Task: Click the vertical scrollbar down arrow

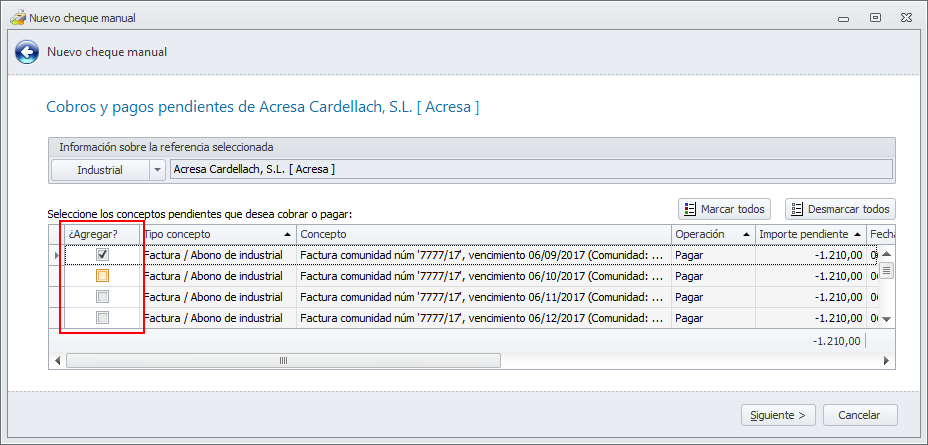Action: click(x=884, y=319)
